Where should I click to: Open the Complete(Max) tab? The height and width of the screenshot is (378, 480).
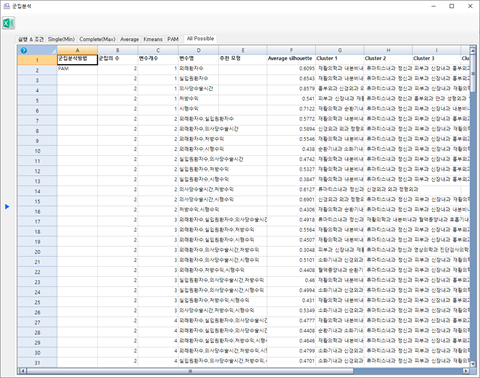pos(97,39)
